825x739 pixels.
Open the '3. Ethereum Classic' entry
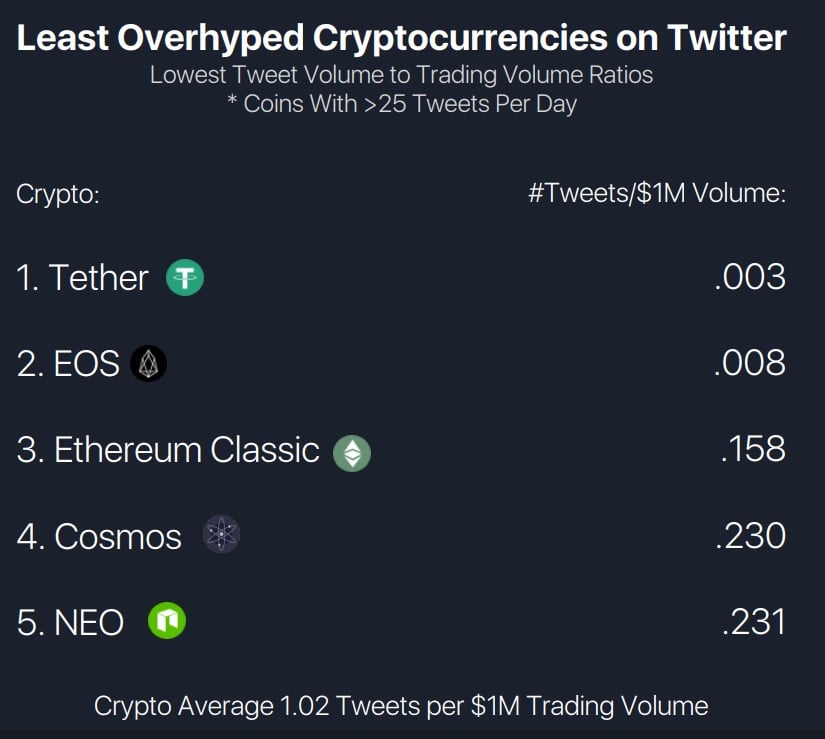tap(168, 450)
